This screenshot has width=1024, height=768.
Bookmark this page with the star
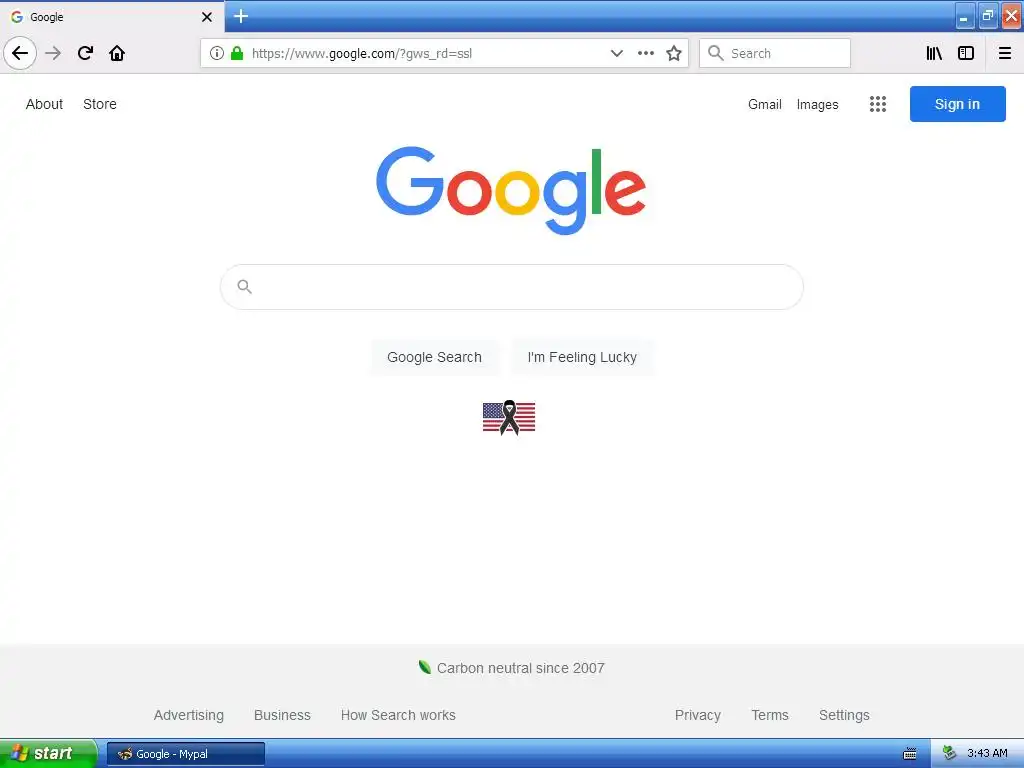click(x=674, y=53)
